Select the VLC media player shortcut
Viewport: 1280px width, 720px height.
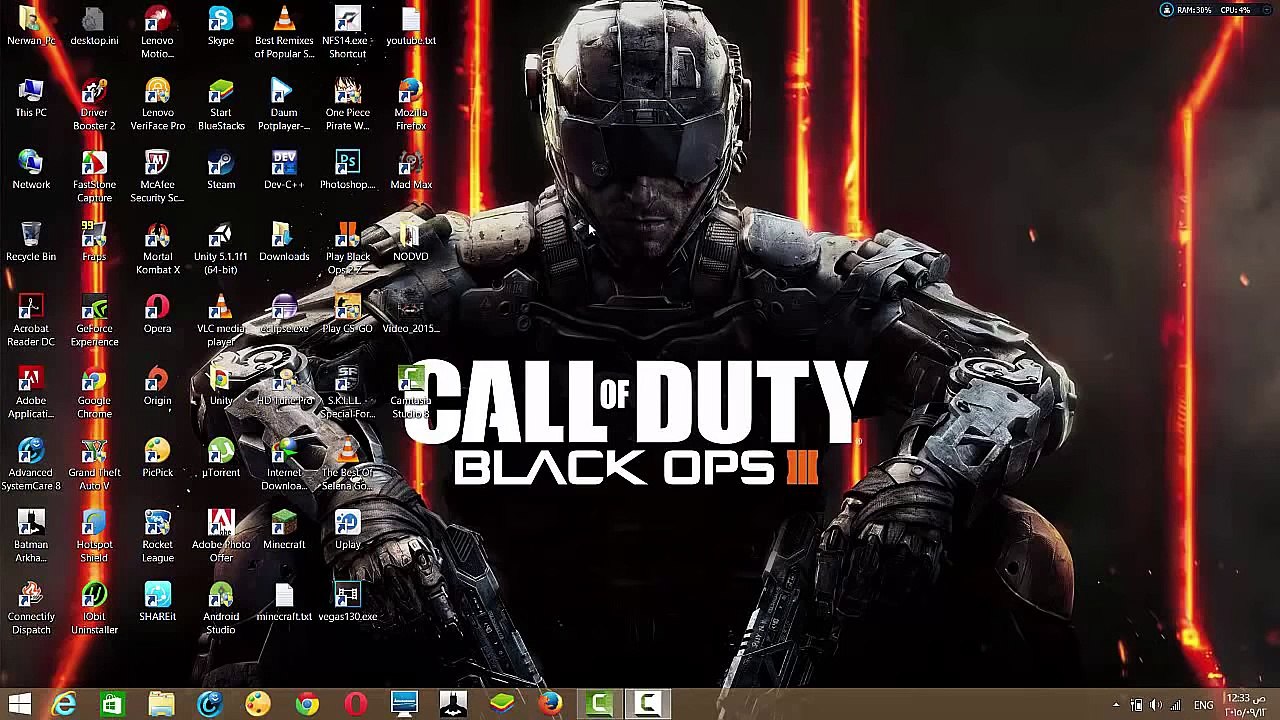pyautogui.click(x=221, y=321)
